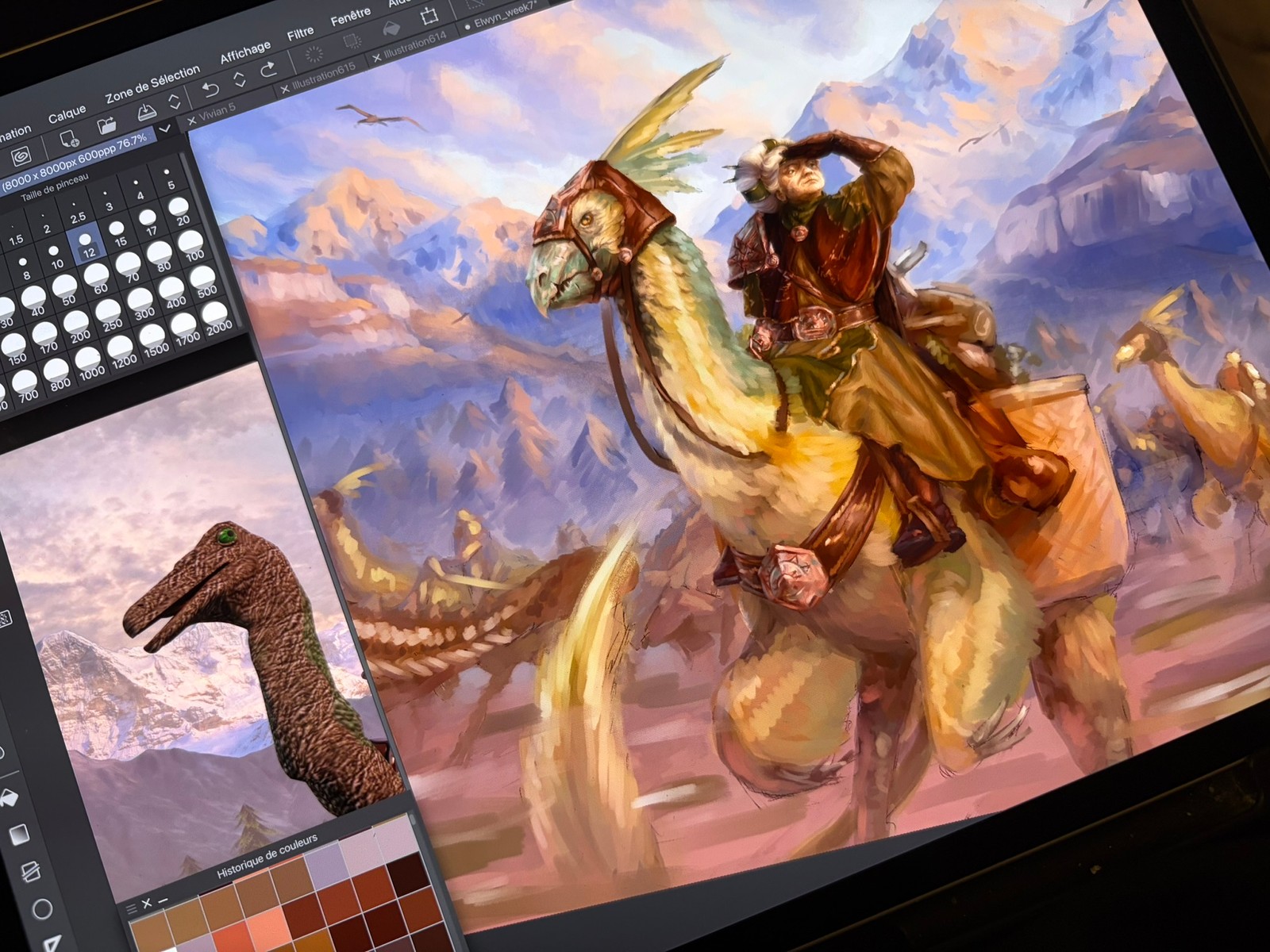The width and height of the screenshot is (1270, 952).
Task: Choose brush size 100
Action: coord(192,246)
